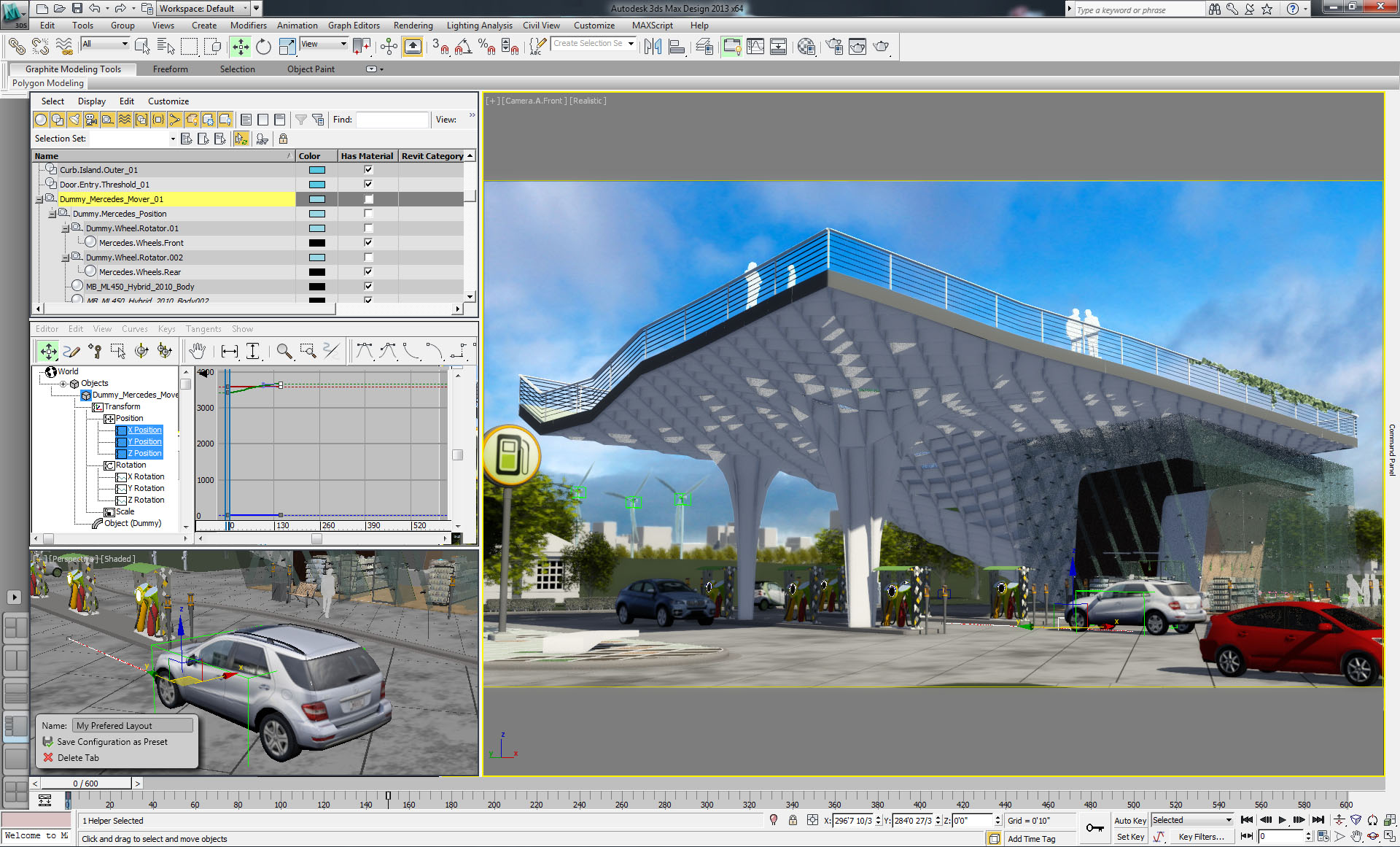Toggle Has Material for MB_ML450_Hybrid_2010_Body
The width and height of the screenshot is (1400, 847).
pos(367,286)
